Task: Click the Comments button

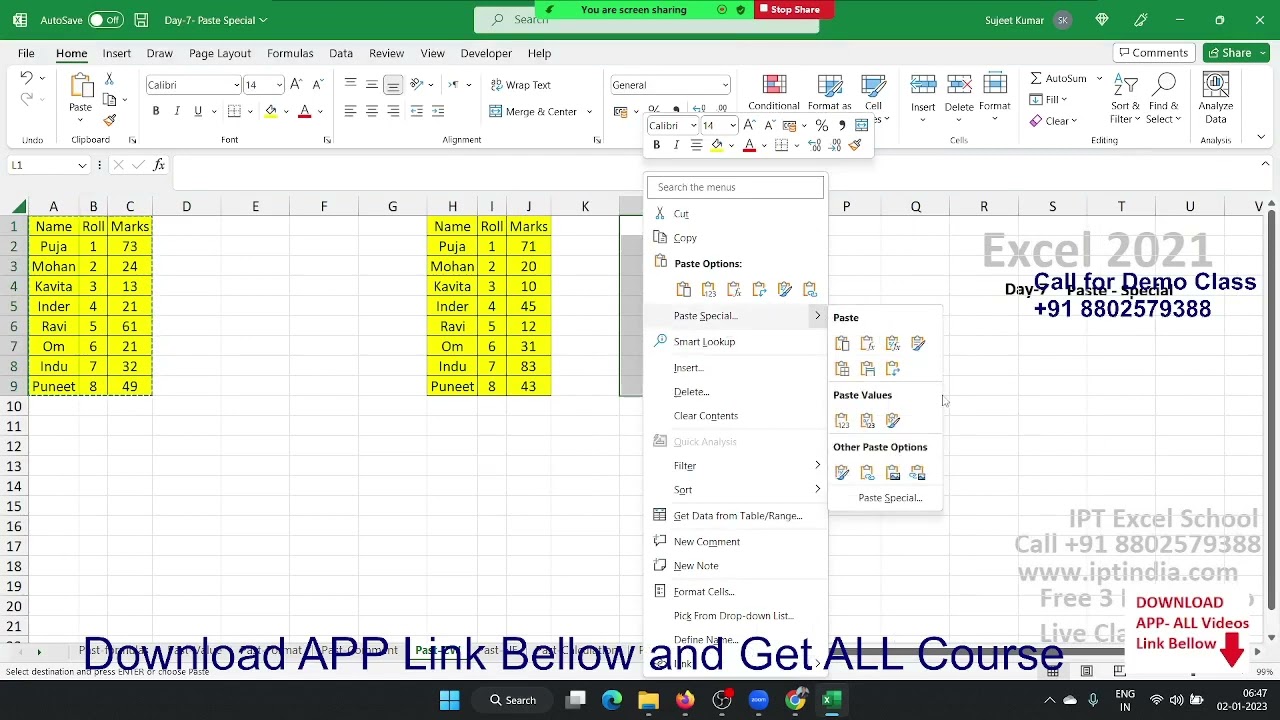Action: point(1153,53)
